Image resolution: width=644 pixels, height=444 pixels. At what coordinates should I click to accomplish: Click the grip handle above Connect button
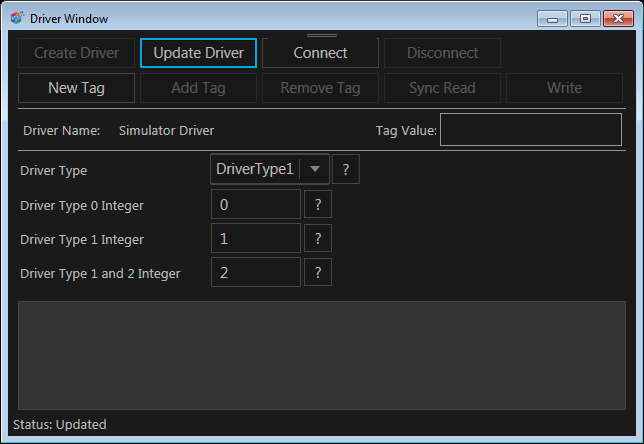coord(322,35)
